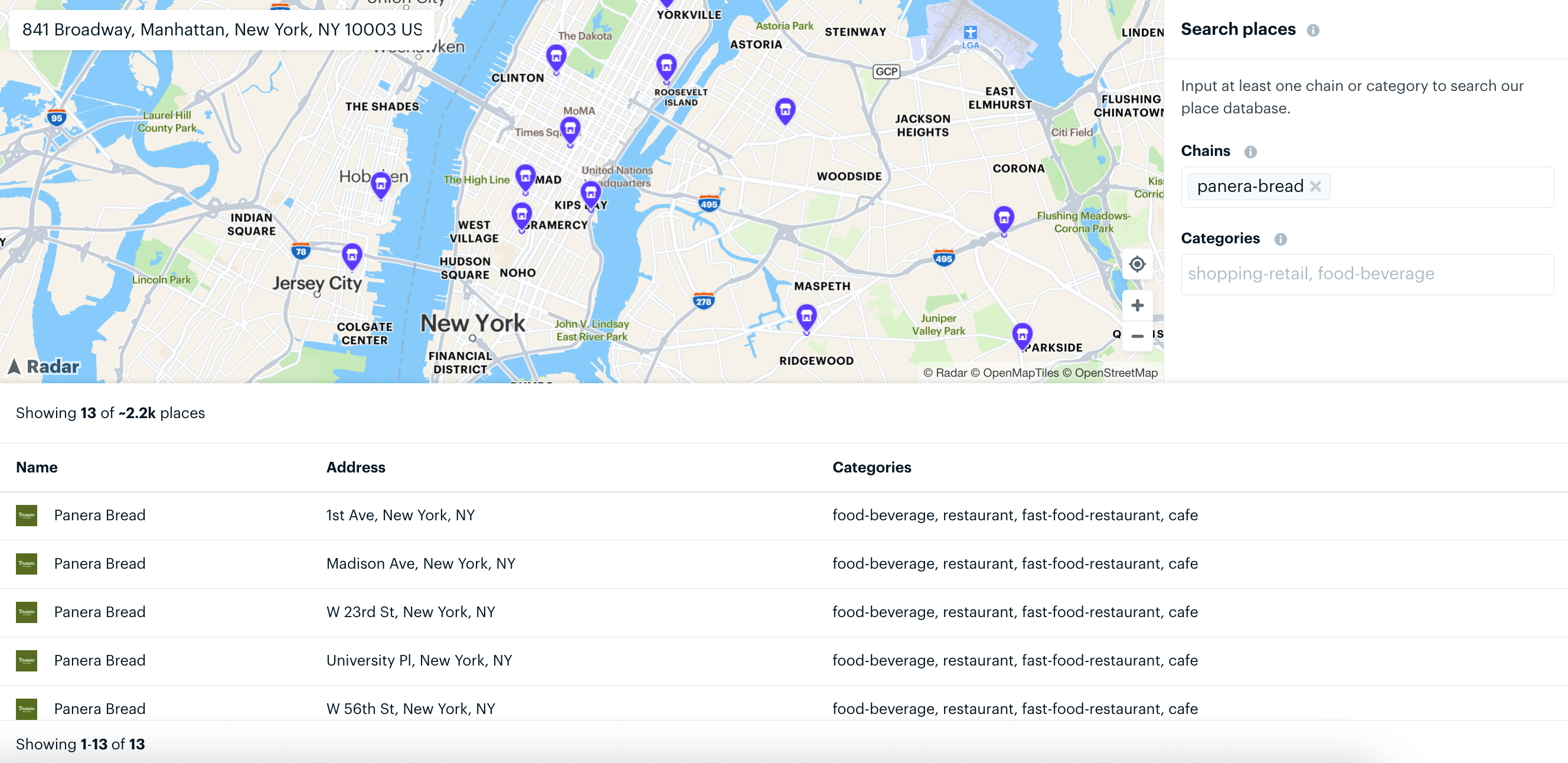
Task: Open the © Radar attribution link
Action: [x=945, y=373]
